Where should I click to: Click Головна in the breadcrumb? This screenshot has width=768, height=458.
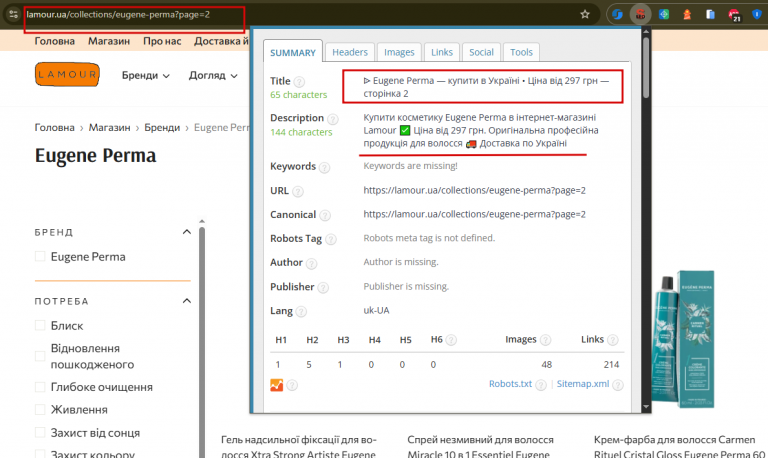54,127
